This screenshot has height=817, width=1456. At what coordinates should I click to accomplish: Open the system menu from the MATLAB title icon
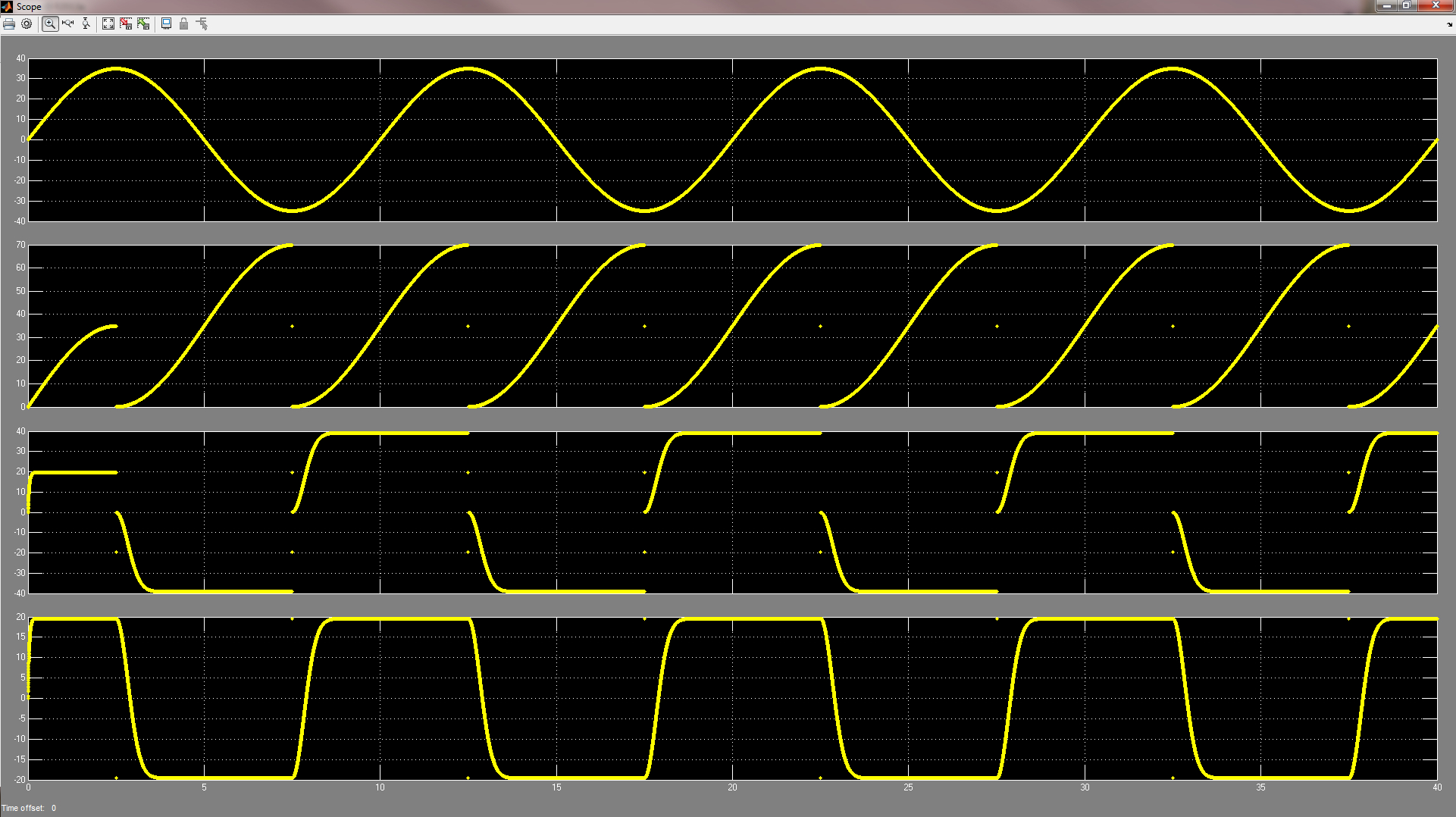pyautogui.click(x=8, y=7)
